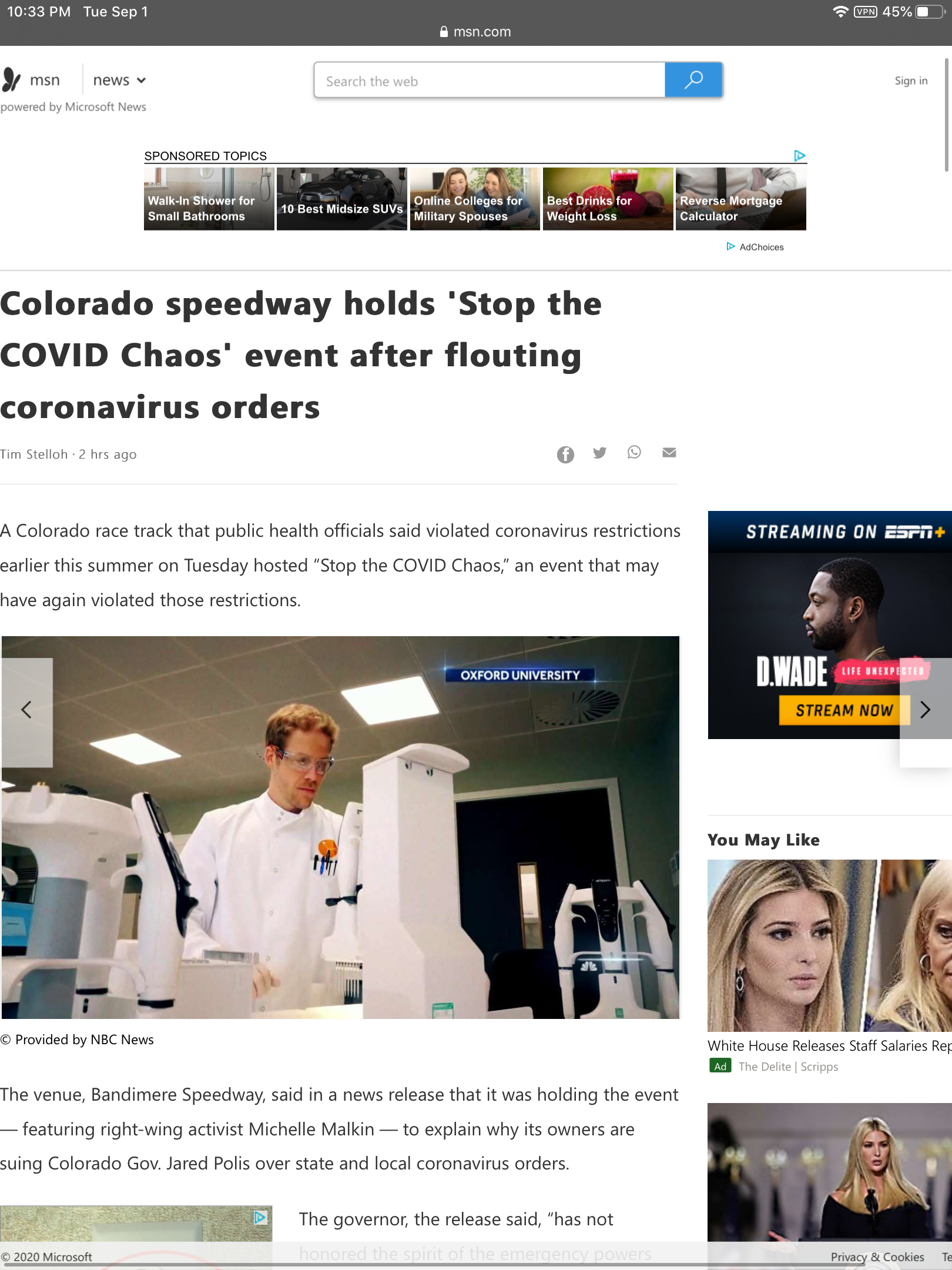This screenshot has width=952, height=1270.
Task: Click STREAM NOW on ESPN+ ad
Action: tap(844, 710)
